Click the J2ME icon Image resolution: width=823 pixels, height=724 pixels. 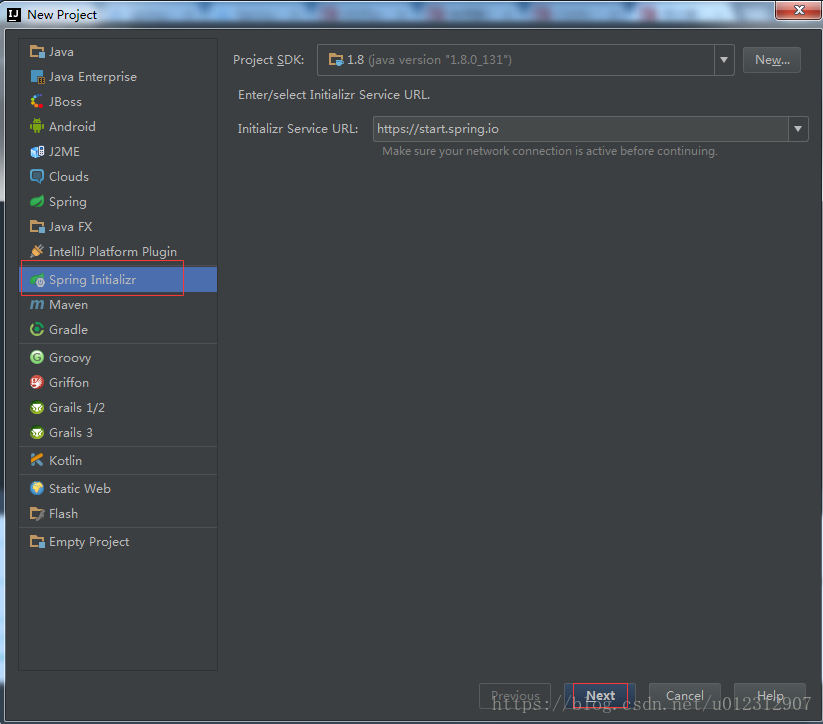[x=37, y=152]
